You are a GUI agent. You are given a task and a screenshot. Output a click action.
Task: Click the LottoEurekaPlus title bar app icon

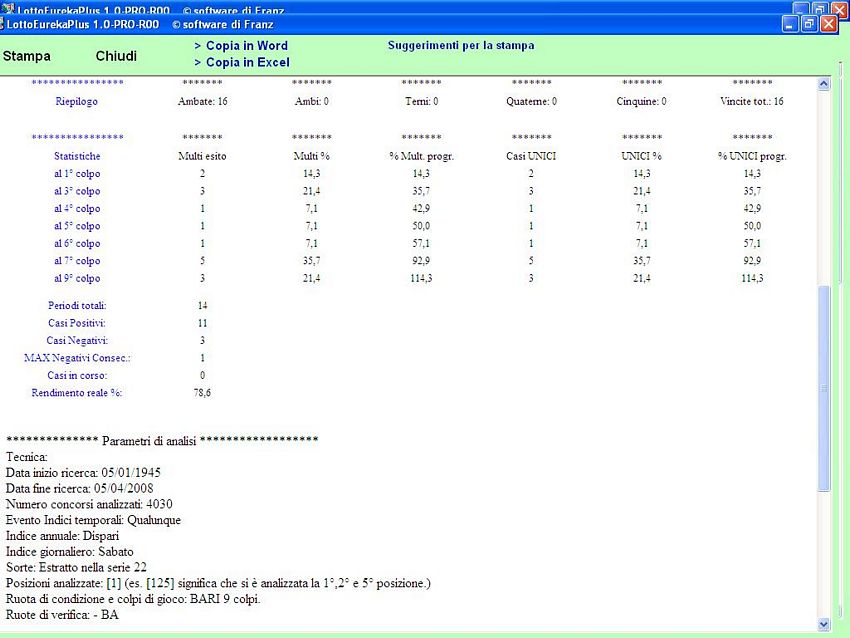(x=2, y=24)
